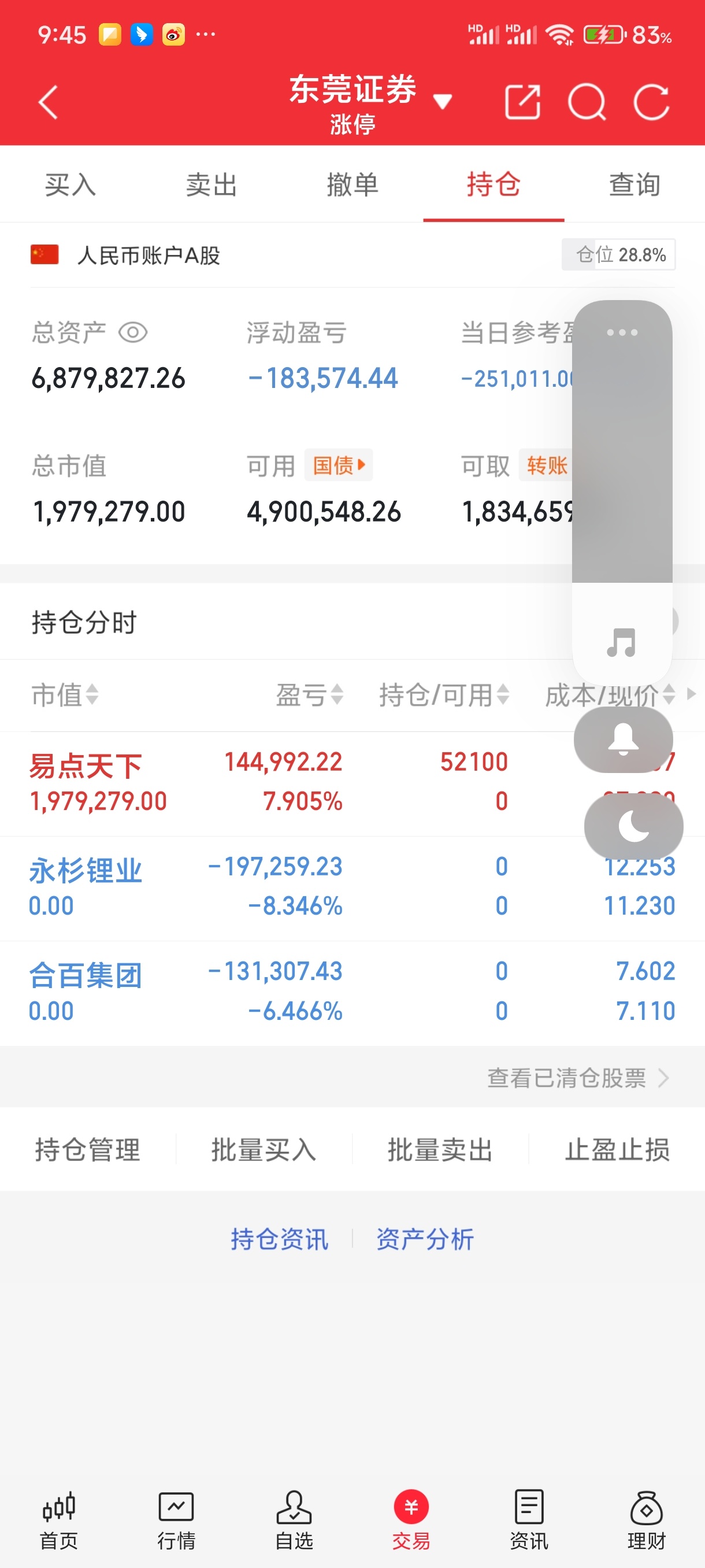Screen dimensions: 705x1568
Task: Open the 永杉锂业 holding row
Action: pos(352,889)
